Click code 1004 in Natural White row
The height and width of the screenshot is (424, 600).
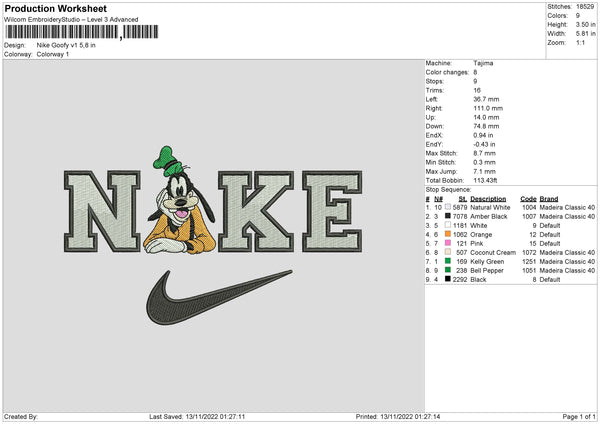coord(529,207)
